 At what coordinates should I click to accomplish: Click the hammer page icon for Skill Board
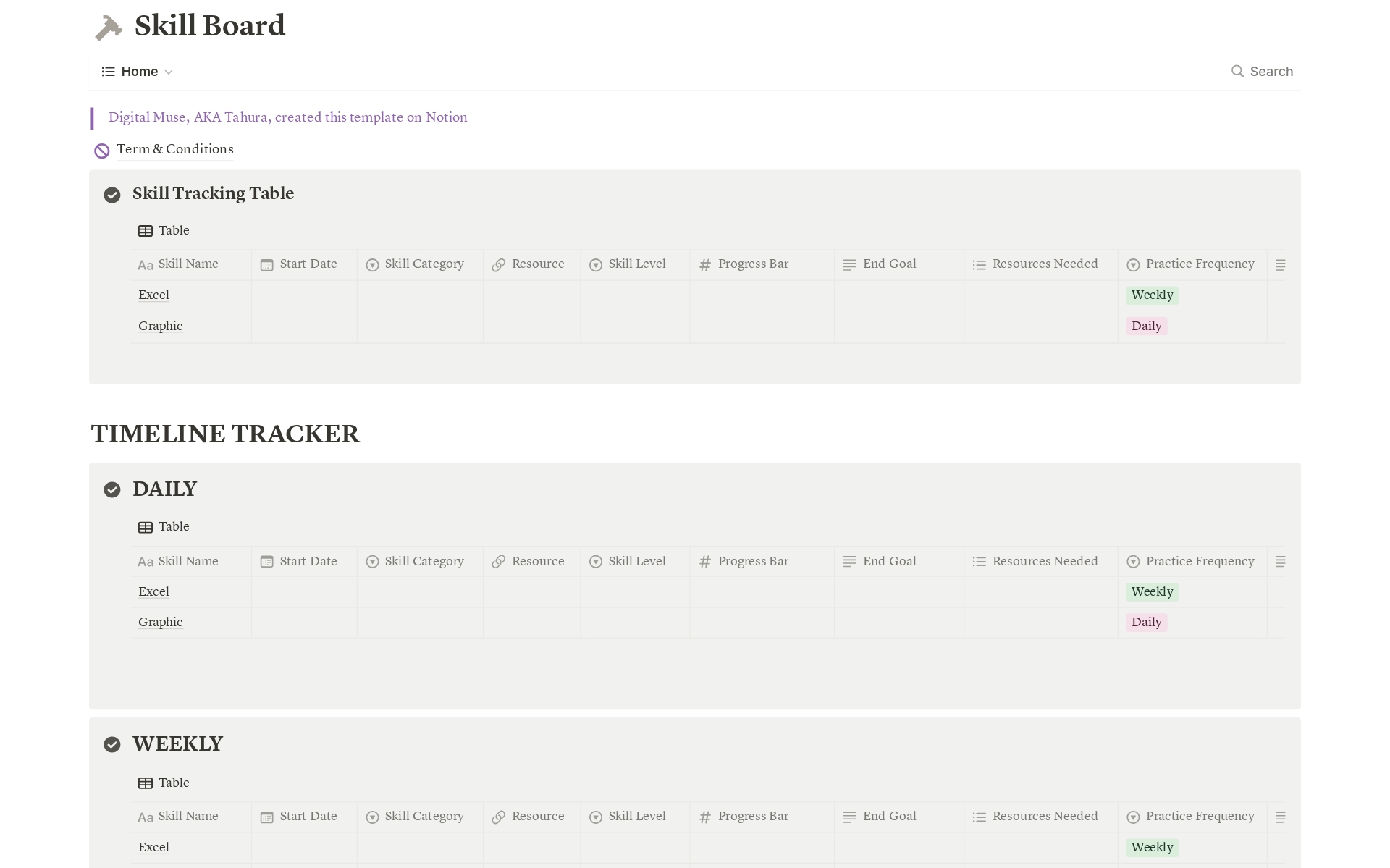(108, 27)
